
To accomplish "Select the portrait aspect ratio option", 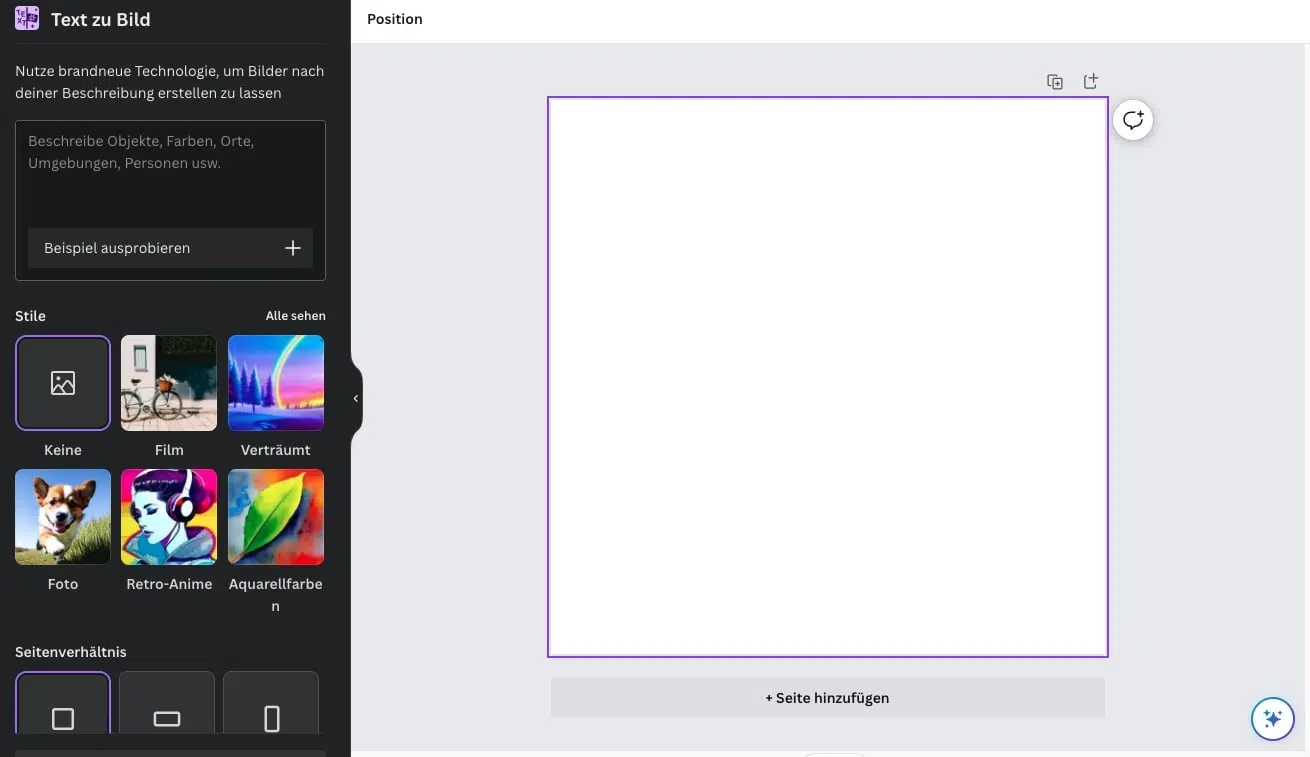I will tap(270, 716).
